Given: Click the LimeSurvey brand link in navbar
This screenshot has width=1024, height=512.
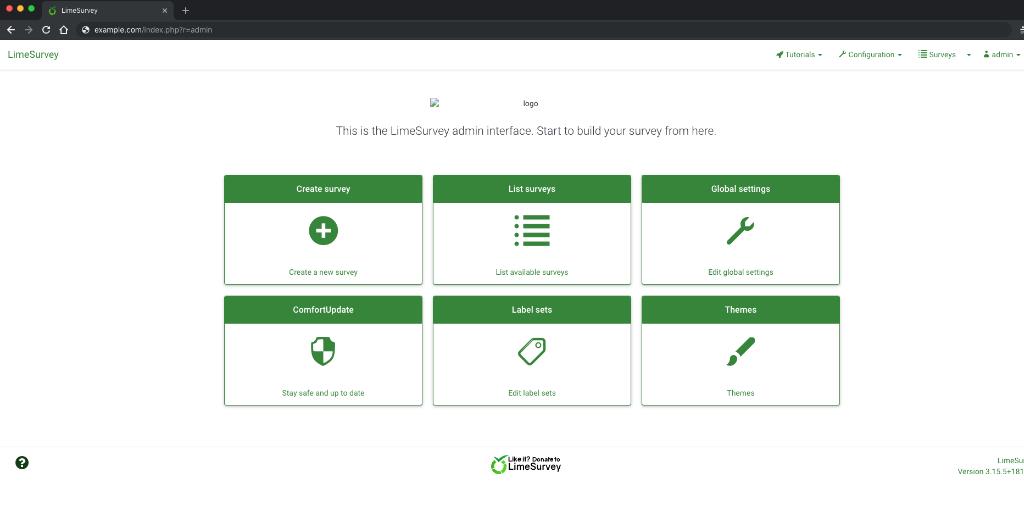Looking at the screenshot, I should pos(33,55).
